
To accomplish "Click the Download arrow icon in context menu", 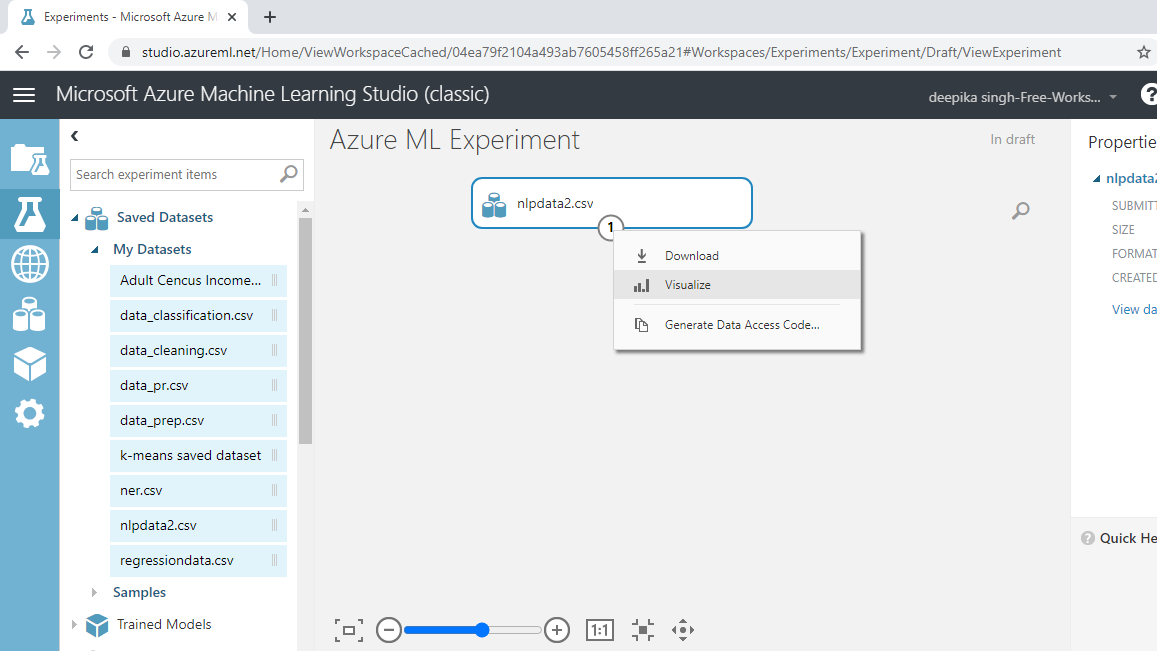I will click(642, 256).
